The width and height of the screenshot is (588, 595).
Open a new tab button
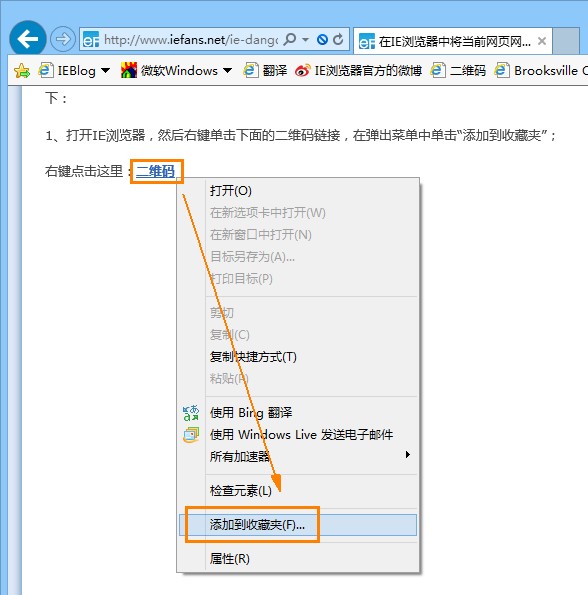point(566,41)
